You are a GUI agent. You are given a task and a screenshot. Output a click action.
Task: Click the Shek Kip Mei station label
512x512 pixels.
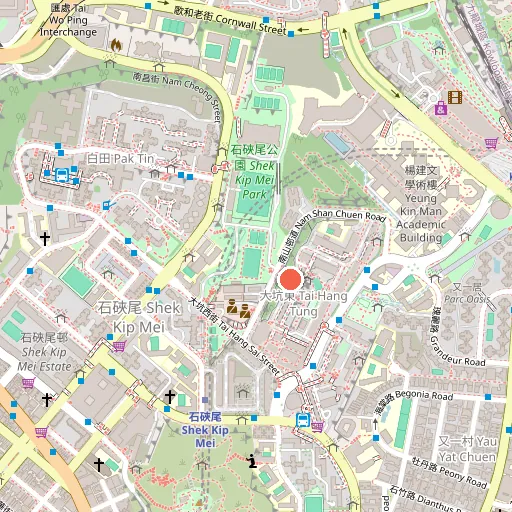coord(205,430)
